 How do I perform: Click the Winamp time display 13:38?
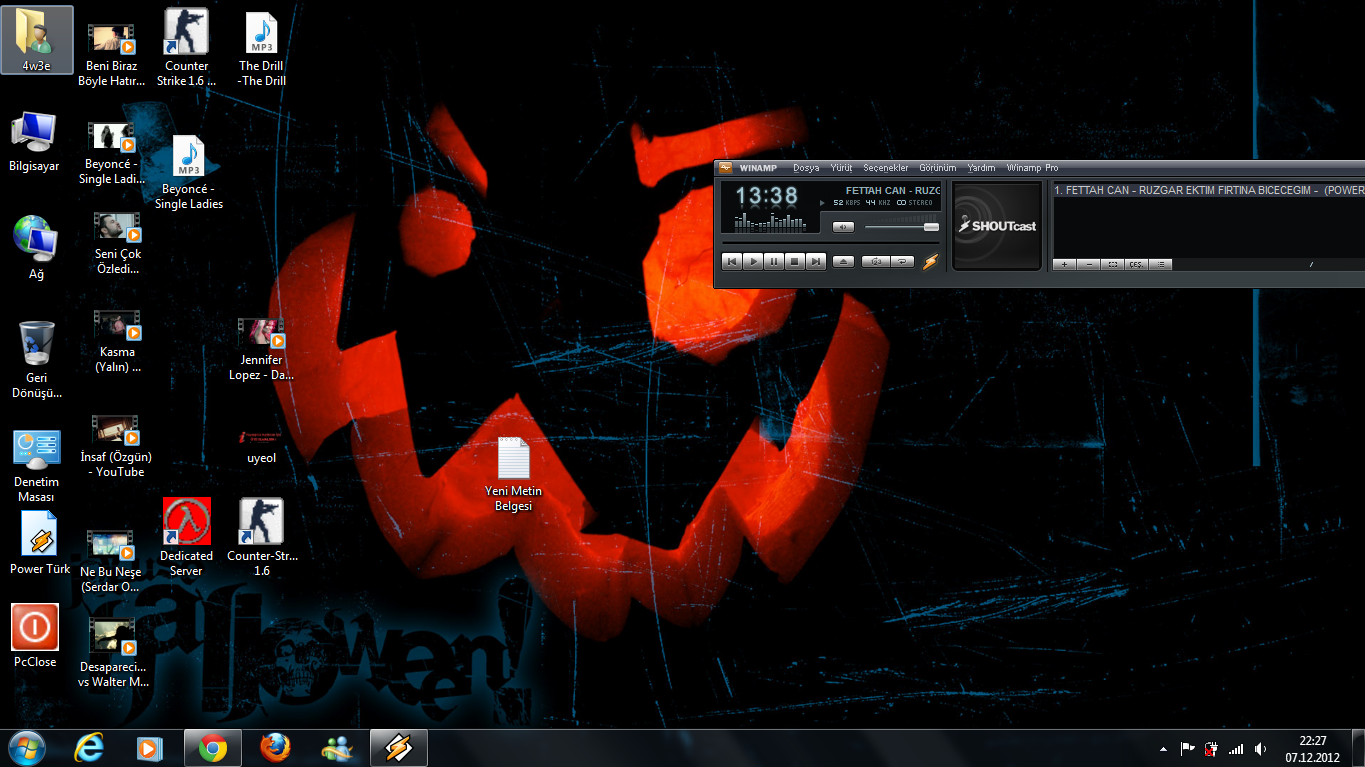click(x=767, y=196)
